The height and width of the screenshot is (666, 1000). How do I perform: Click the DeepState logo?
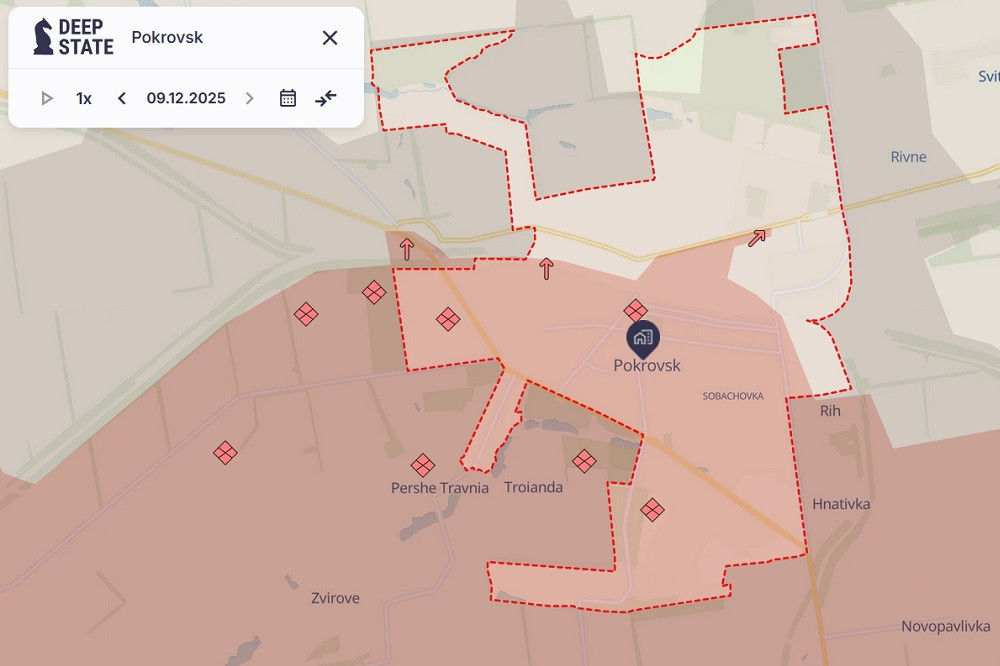(73, 37)
